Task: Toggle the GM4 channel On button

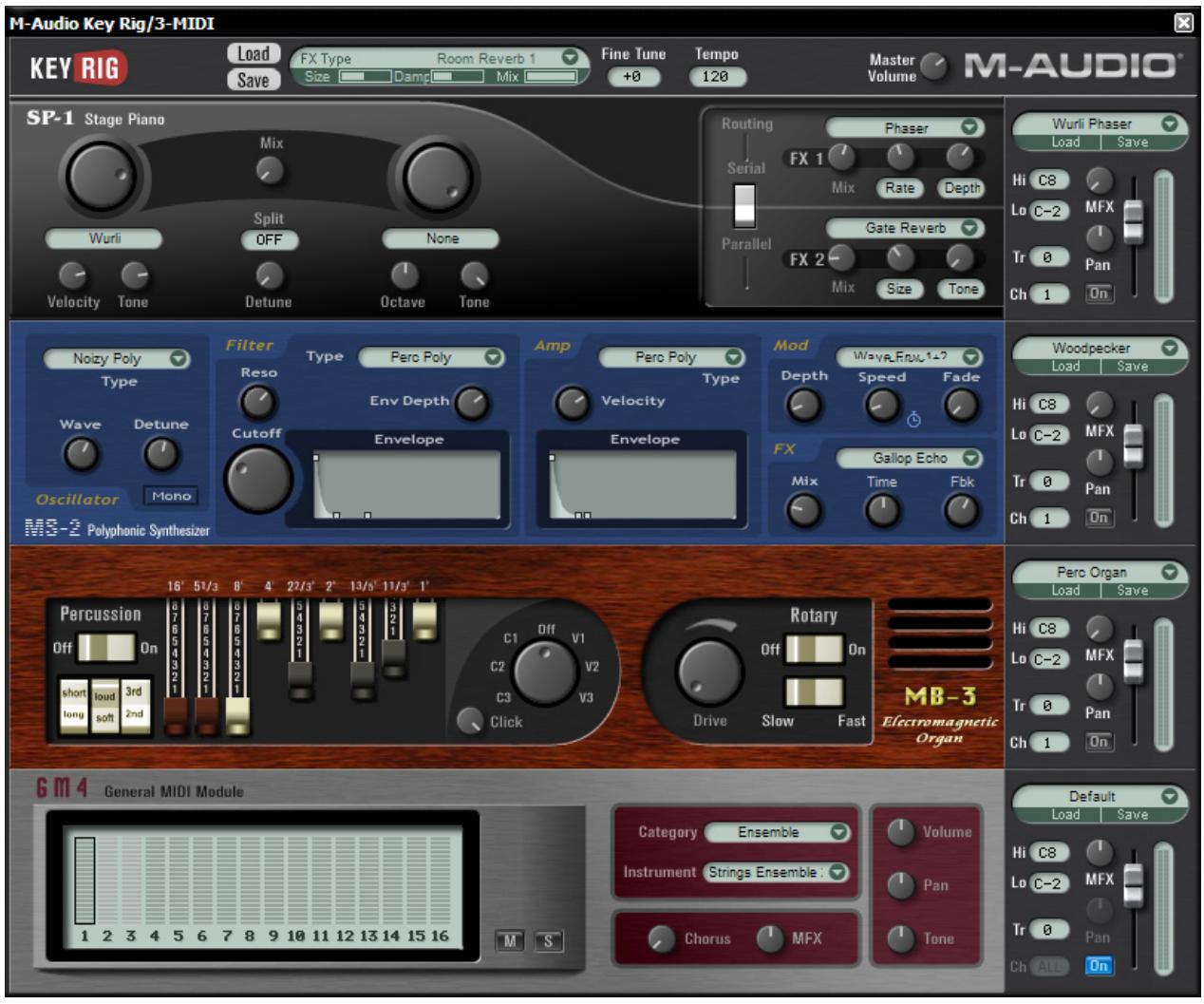Action: coord(1099,966)
